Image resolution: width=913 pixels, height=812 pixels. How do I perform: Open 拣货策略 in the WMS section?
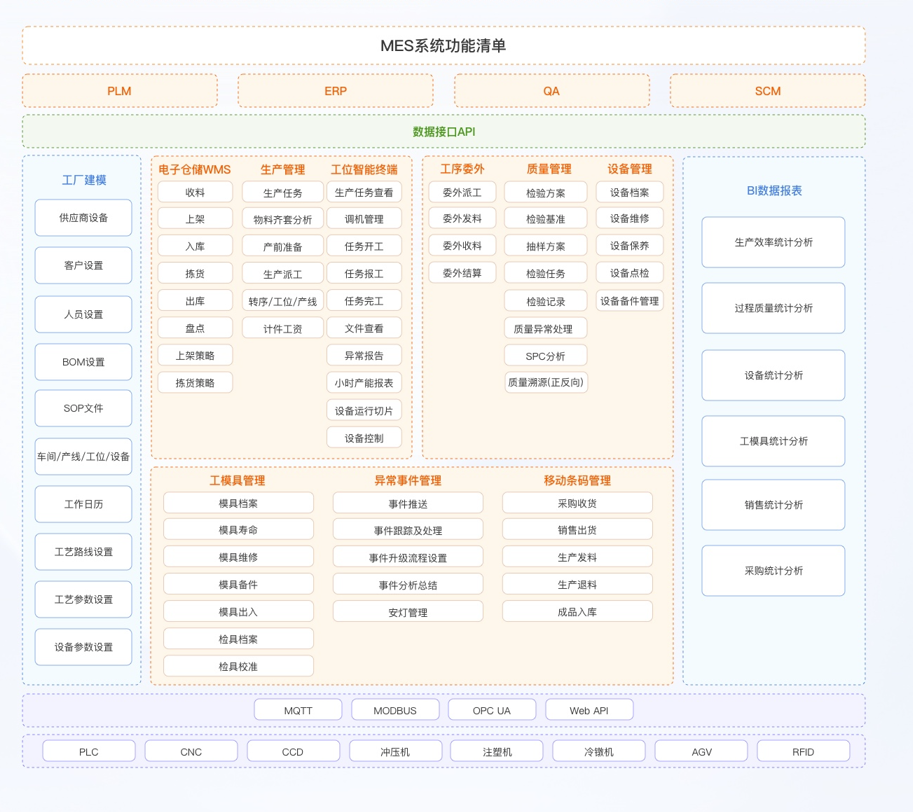pos(194,382)
